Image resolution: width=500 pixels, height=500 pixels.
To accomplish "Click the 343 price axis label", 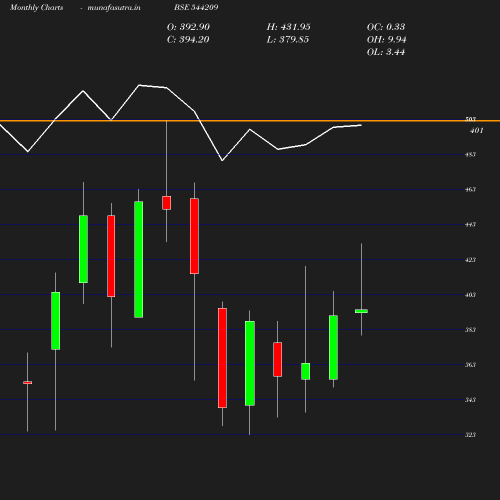I will pyautogui.click(x=470, y=400).
